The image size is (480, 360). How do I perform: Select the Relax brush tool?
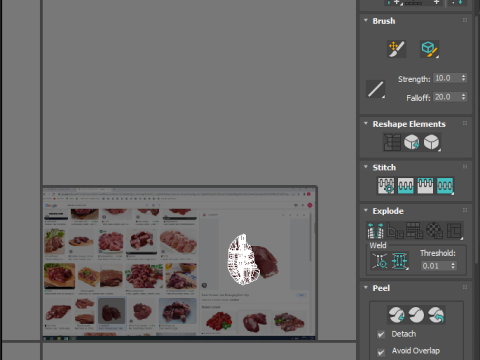coord(429,49)
